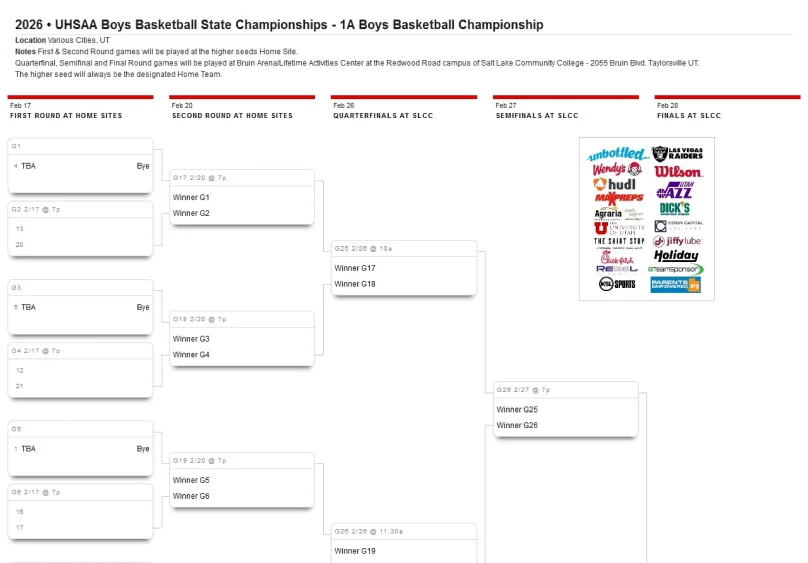Open game G2 first round matchup
Image resolution: width=808 pixels, height=563 pixels.
point(81,230)
